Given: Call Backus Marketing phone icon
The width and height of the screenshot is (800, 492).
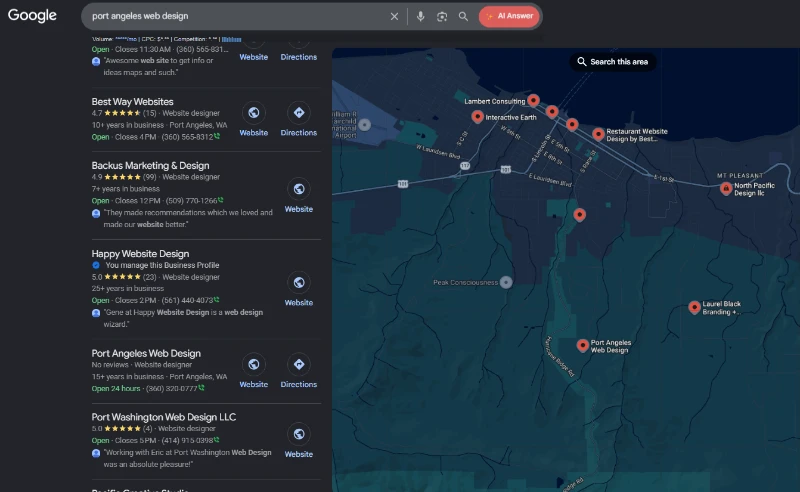Looking at the screenshot, I should point(221,200).
